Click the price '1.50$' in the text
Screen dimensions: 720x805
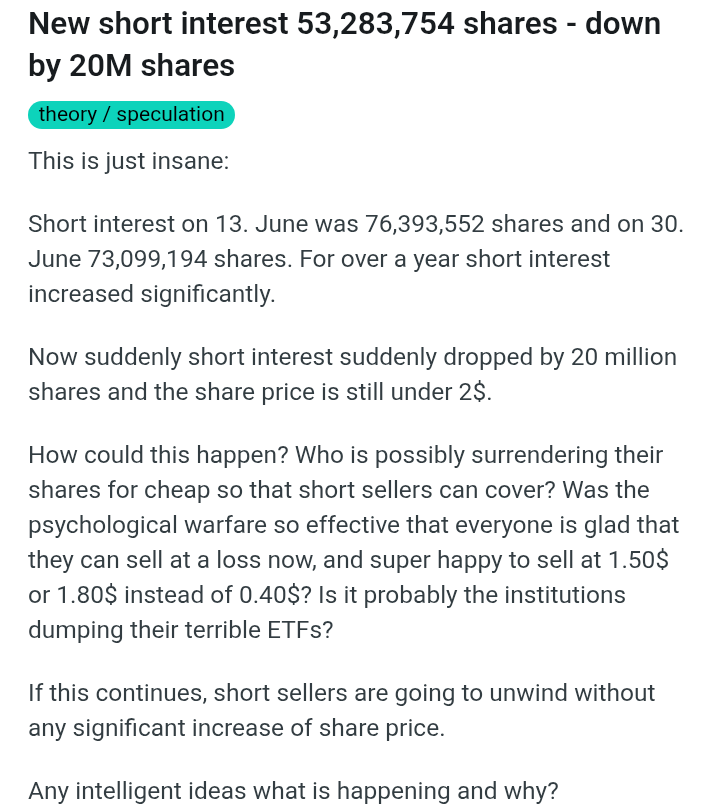[x=638, y=560]
